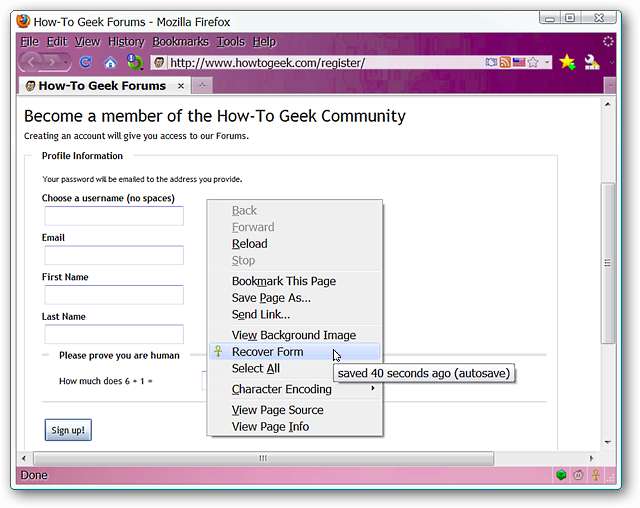Bookmark page using the star outline icon
This screenshot has width=640, height=508.
click(533, 62)
